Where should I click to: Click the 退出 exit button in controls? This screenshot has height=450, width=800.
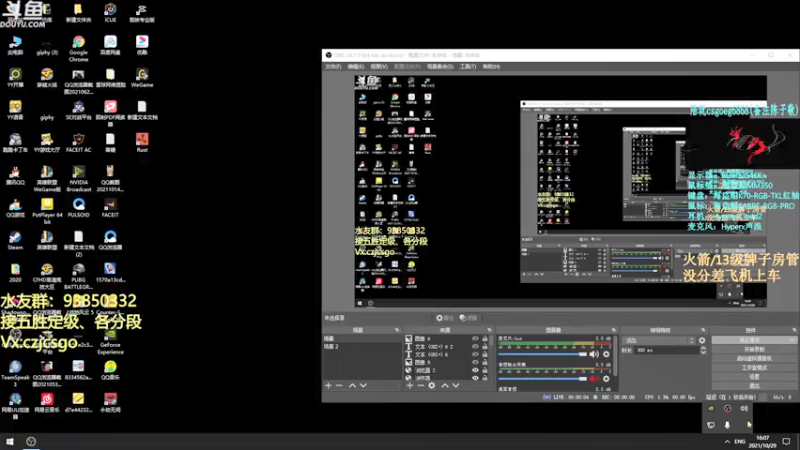click(x=754, y=386)
